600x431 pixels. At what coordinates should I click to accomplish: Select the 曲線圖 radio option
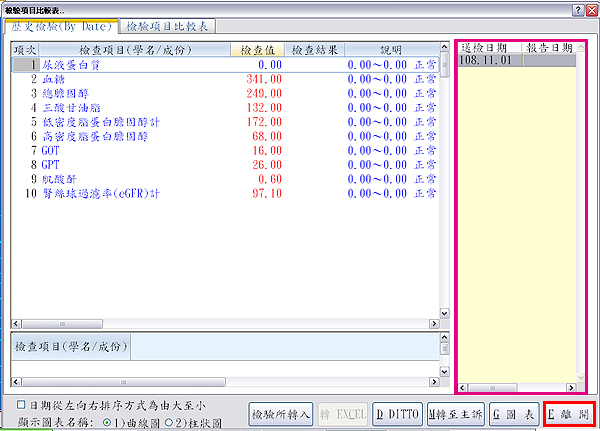click(x=110, y=421)
